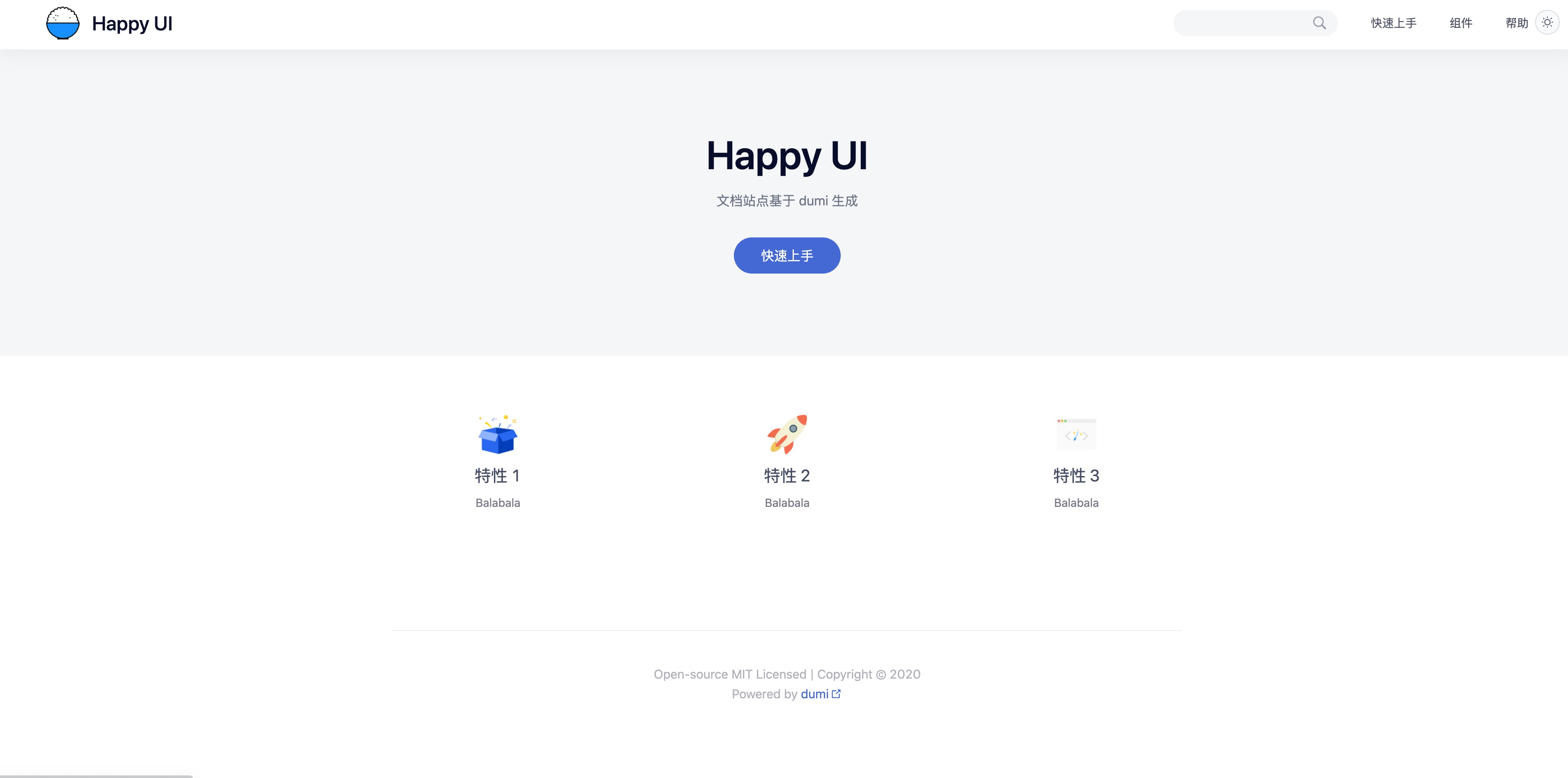The height and width of the screenshot is (778, 1568).
Task: Select the 特性 3 heading
Action: pyautogui.click(x=1076, y=476)
